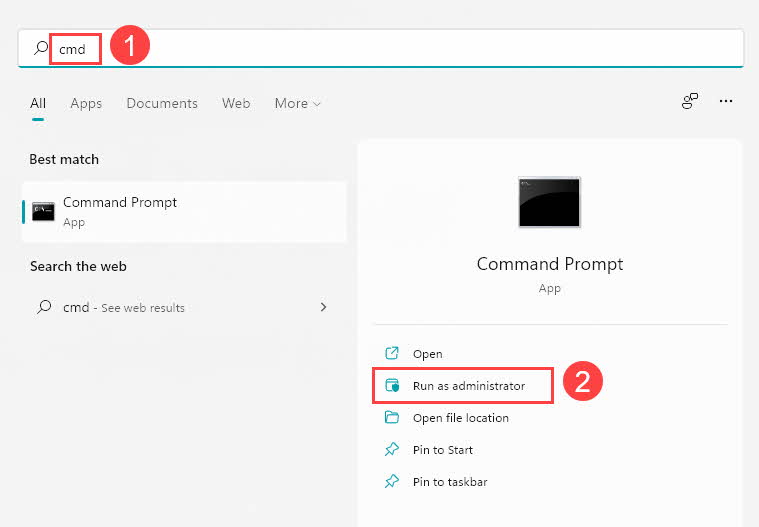Select the All filter tab
The width and height of the screenshot is (759, 527).
coord(38,103)
